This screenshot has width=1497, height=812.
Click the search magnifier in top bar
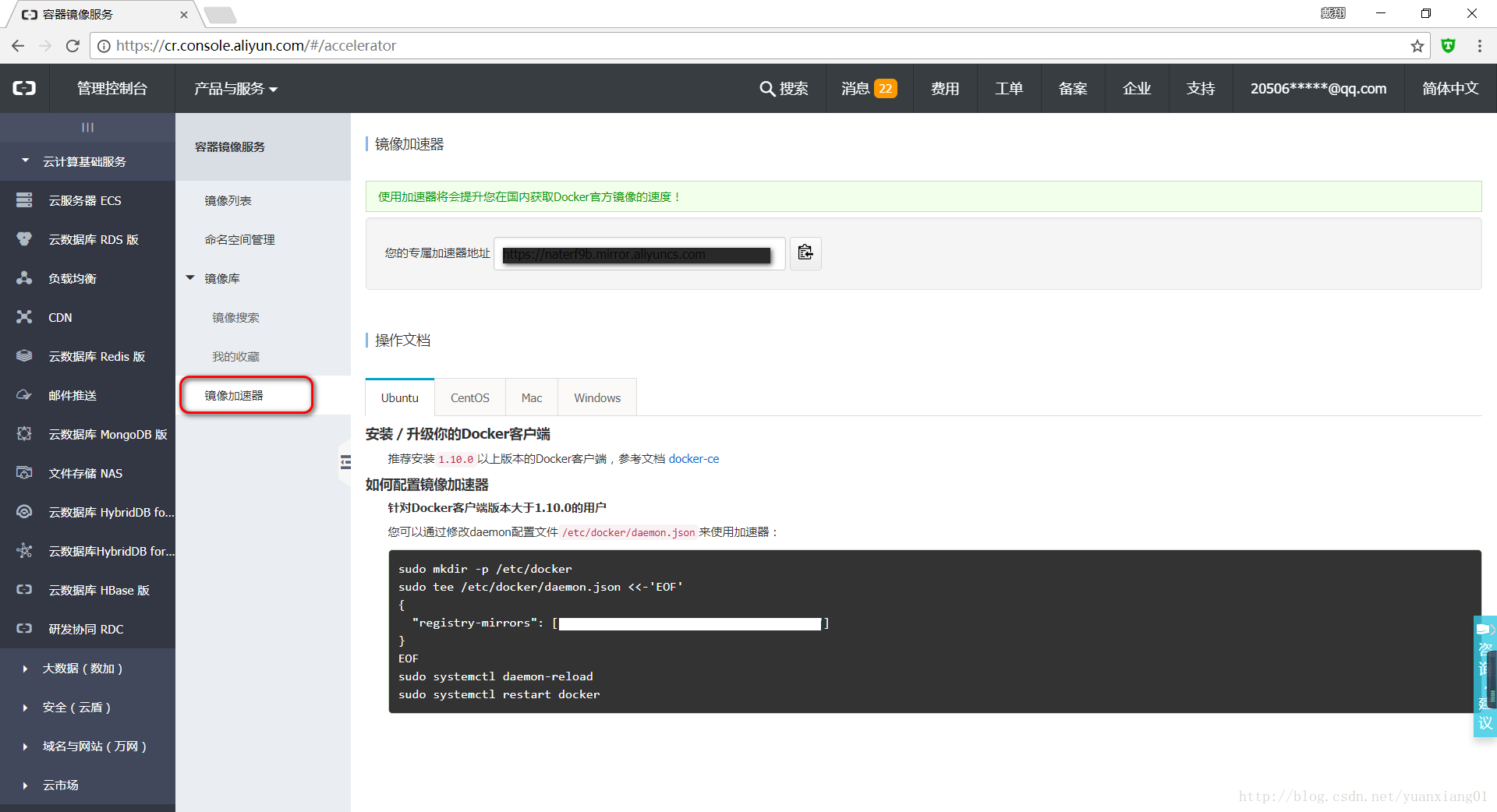tap(767, 89)
